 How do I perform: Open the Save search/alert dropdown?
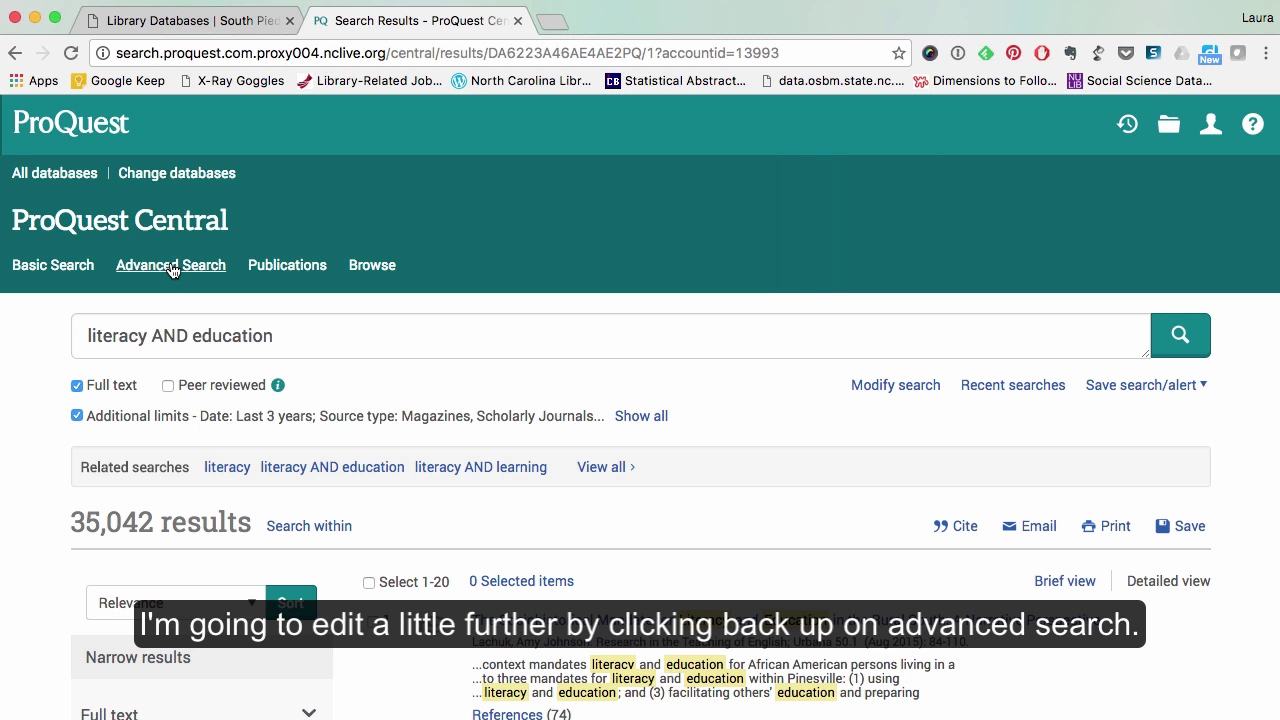1146,385
